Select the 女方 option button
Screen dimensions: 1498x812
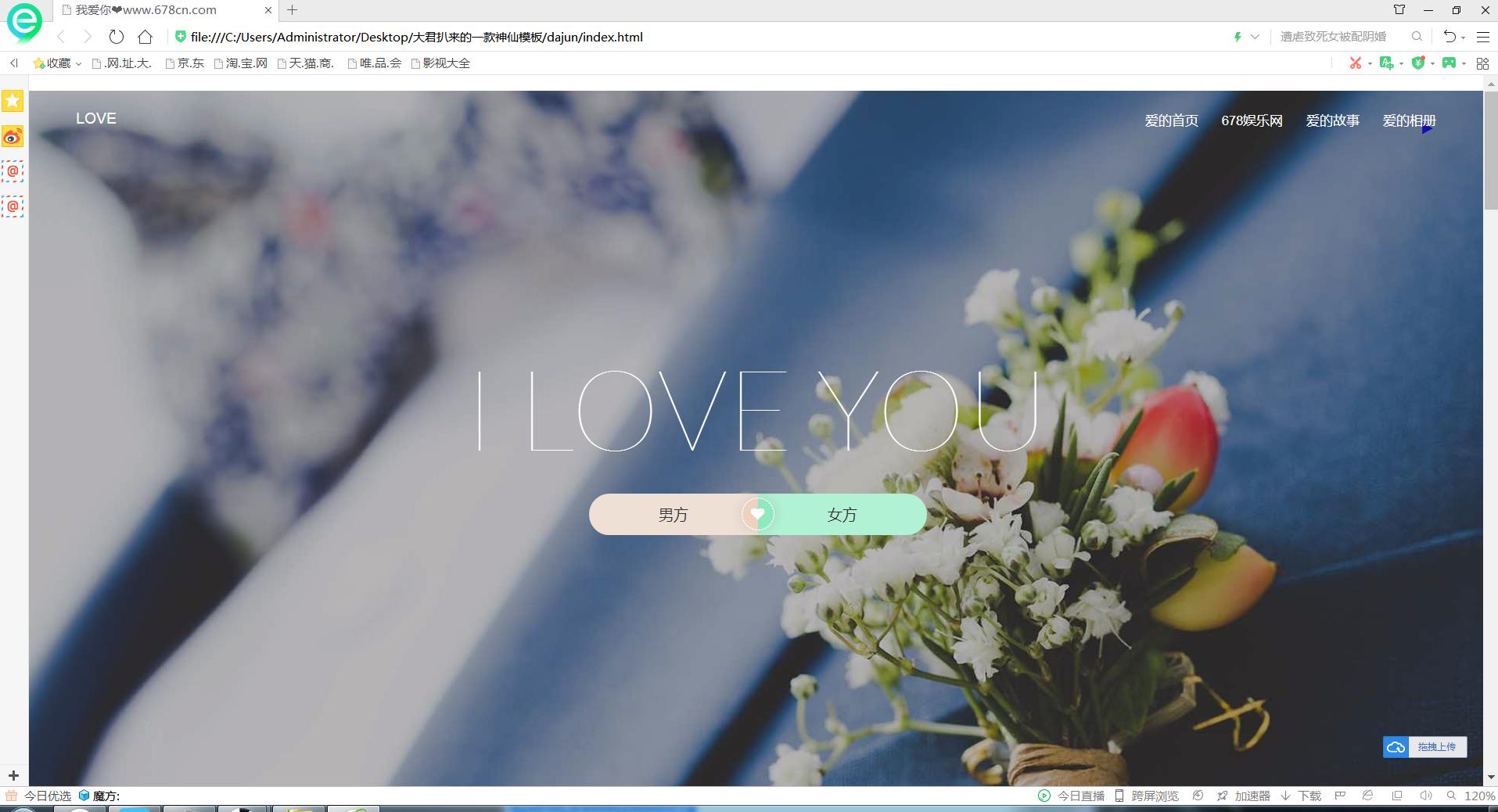[x=842, y=515]
